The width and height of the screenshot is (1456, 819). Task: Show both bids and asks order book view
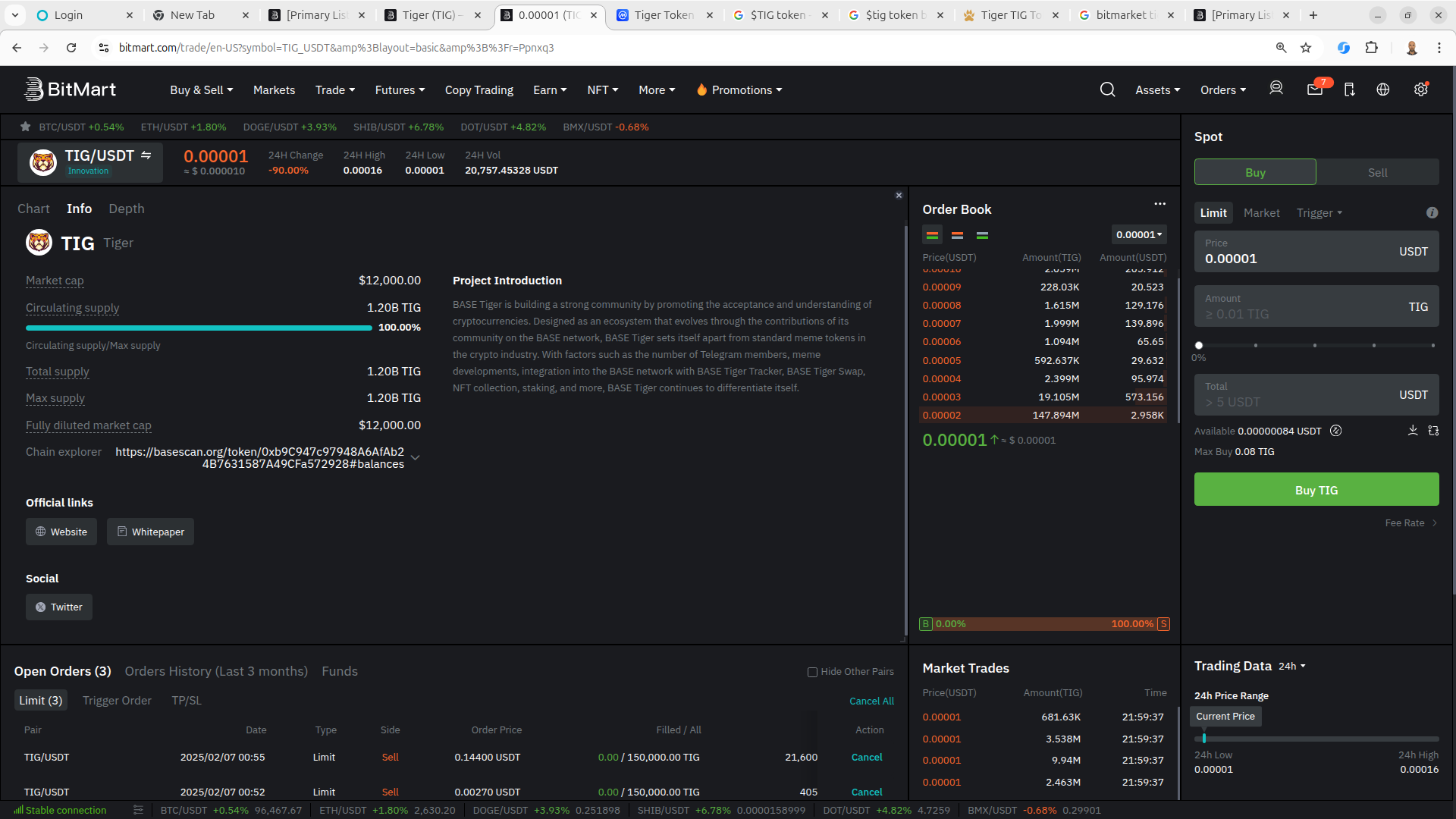pyautogui.click(x=932, y=235)
